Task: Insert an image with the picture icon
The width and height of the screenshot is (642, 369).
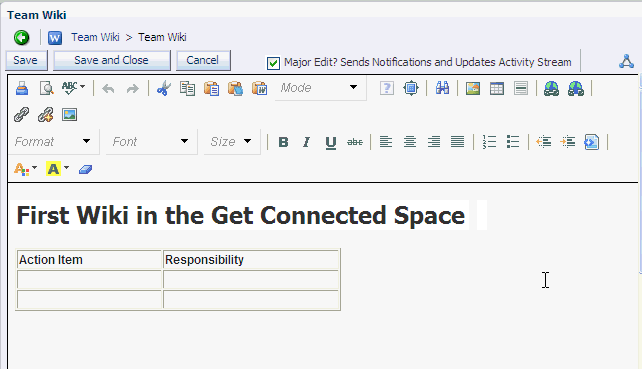Action: tap(472, 88)
